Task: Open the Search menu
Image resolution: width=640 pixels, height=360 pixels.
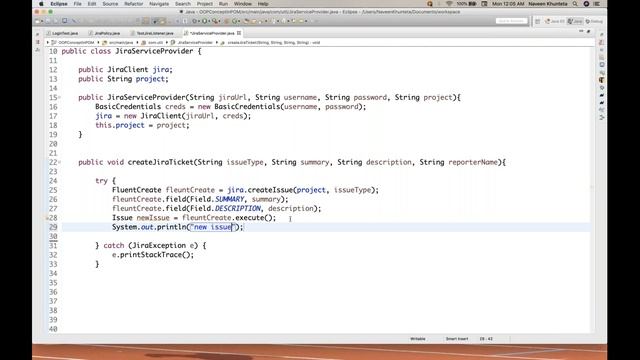Action: pyautogui.click(x=182, y=4)
